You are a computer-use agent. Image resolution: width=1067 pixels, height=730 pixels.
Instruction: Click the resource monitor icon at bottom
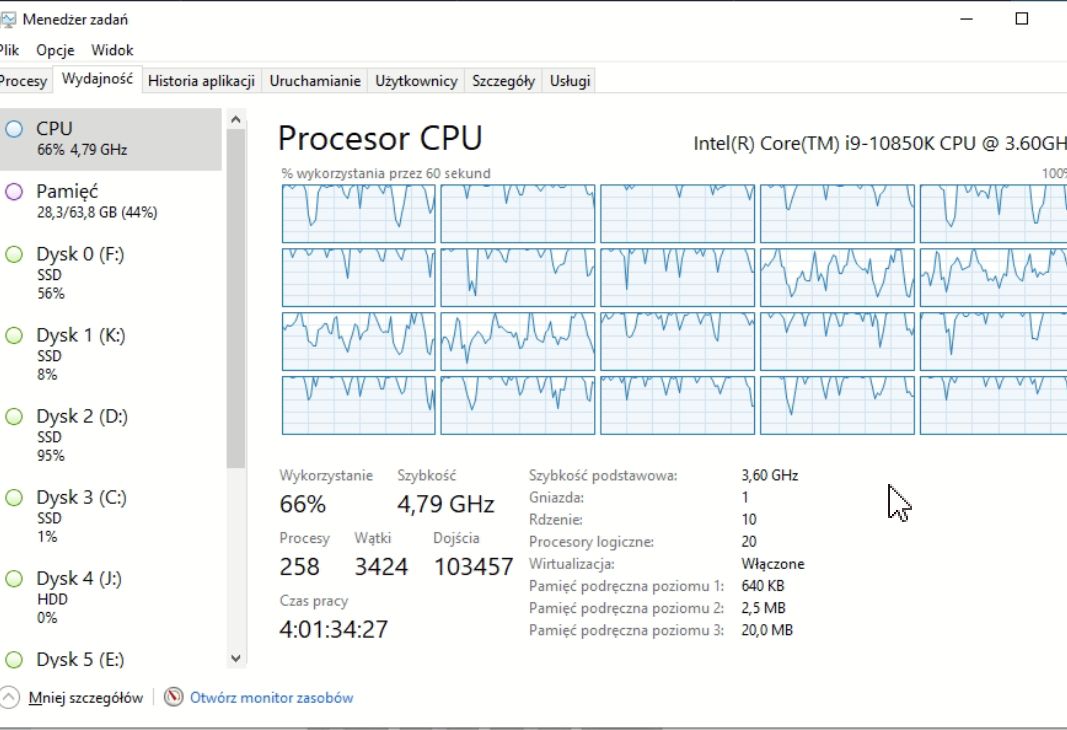click(174, 697)
